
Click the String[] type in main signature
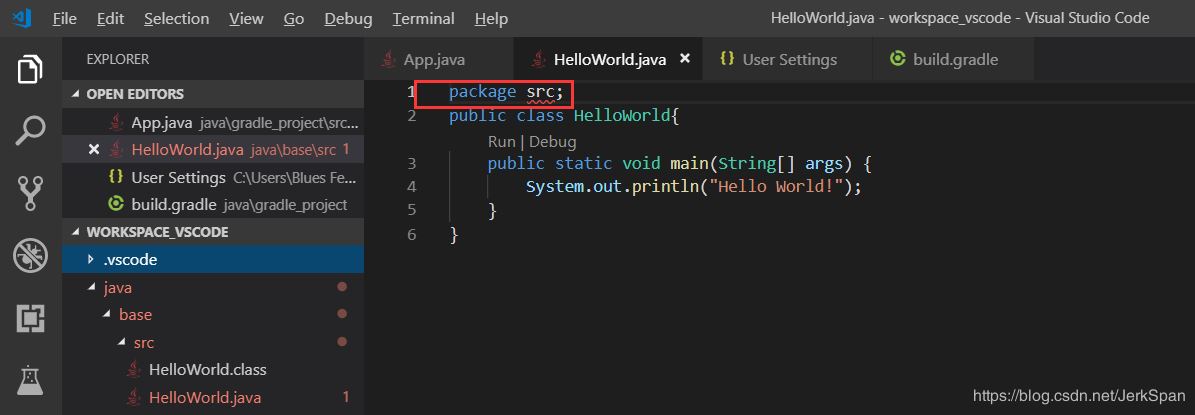pos(757,164)
